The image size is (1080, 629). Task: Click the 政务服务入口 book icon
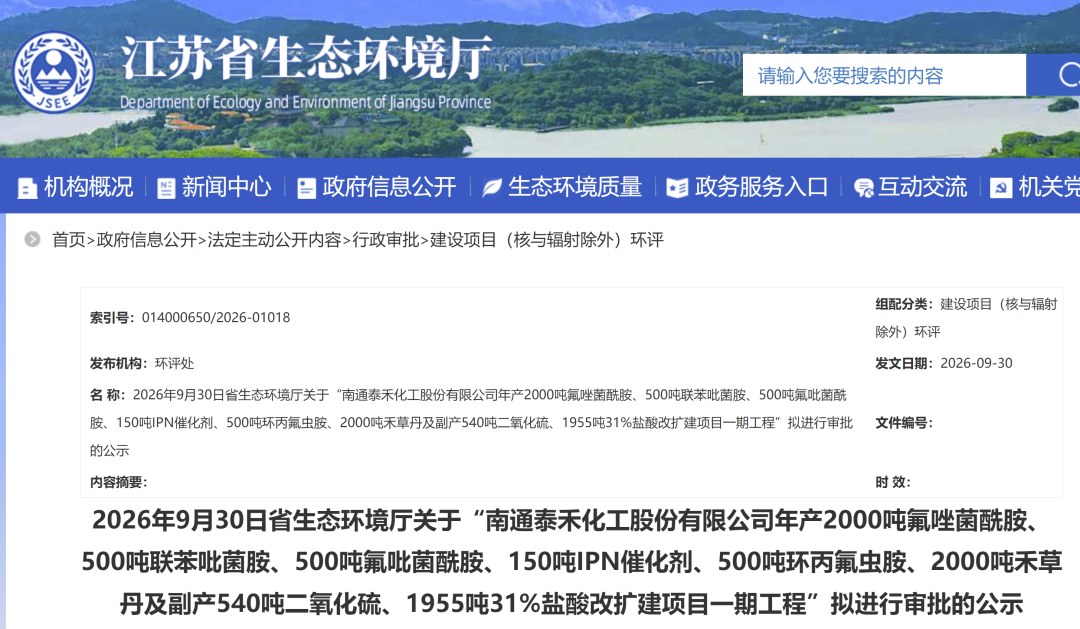click(677, 187)
